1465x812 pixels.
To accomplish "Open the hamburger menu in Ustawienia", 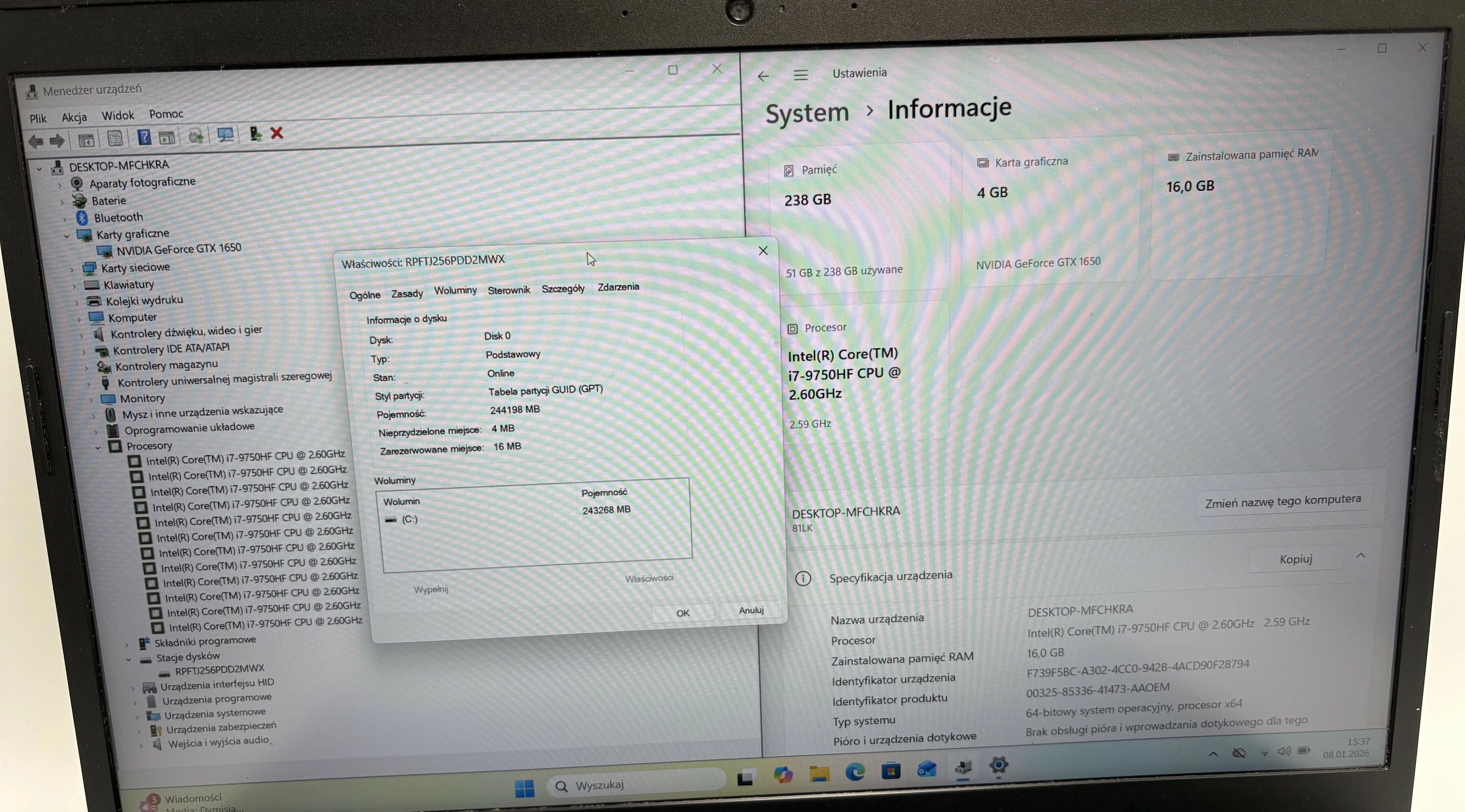I will 801,75.
